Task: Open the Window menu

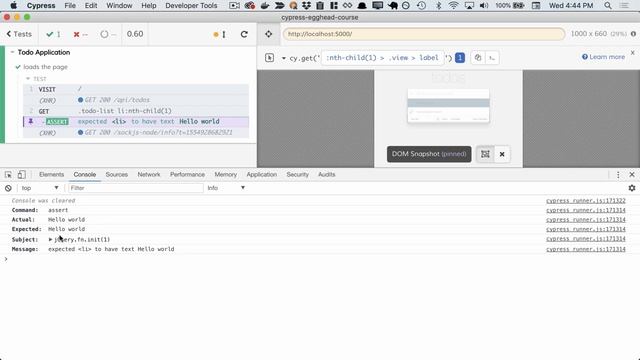Action: (x=119, y=6)
